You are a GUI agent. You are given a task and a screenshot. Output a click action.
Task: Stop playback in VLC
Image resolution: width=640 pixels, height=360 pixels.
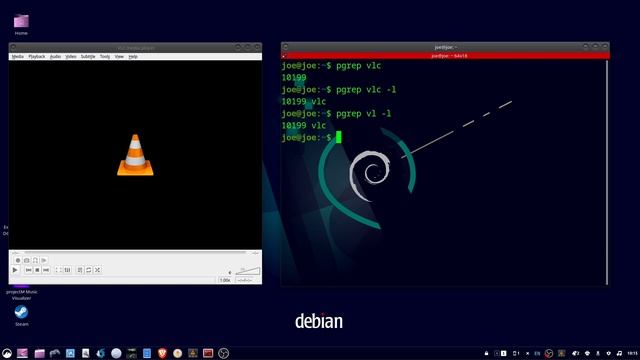pos(37,270)
